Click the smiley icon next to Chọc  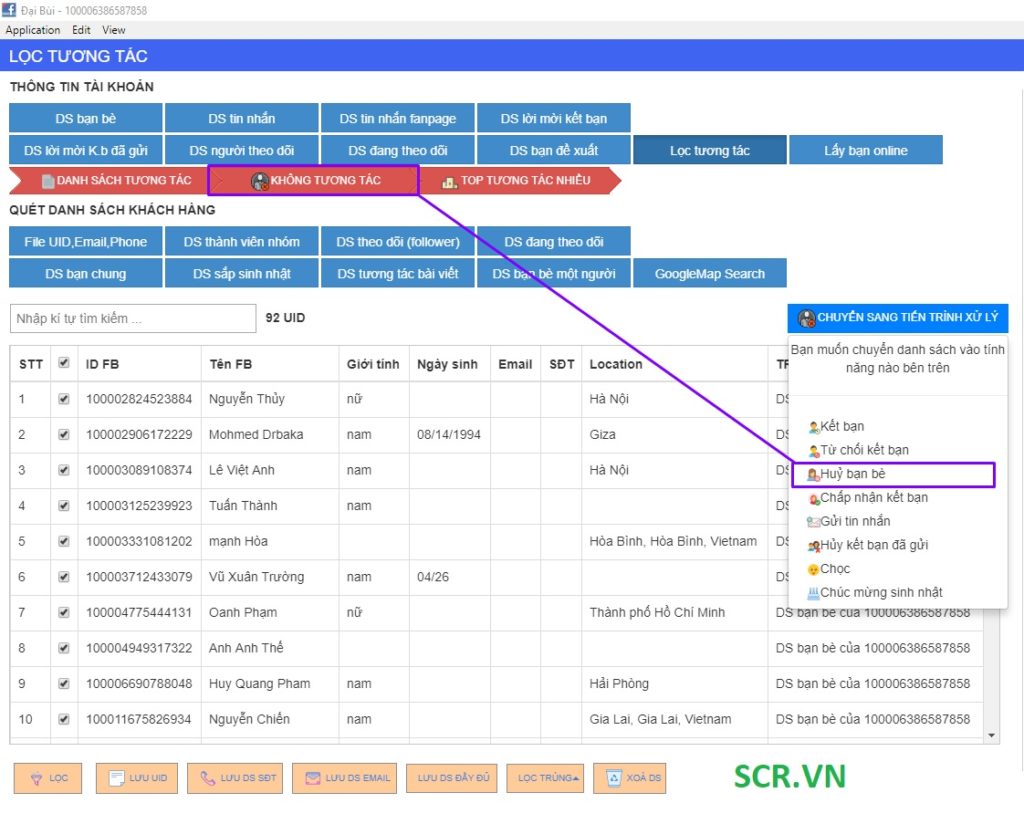tap(813, 569)
